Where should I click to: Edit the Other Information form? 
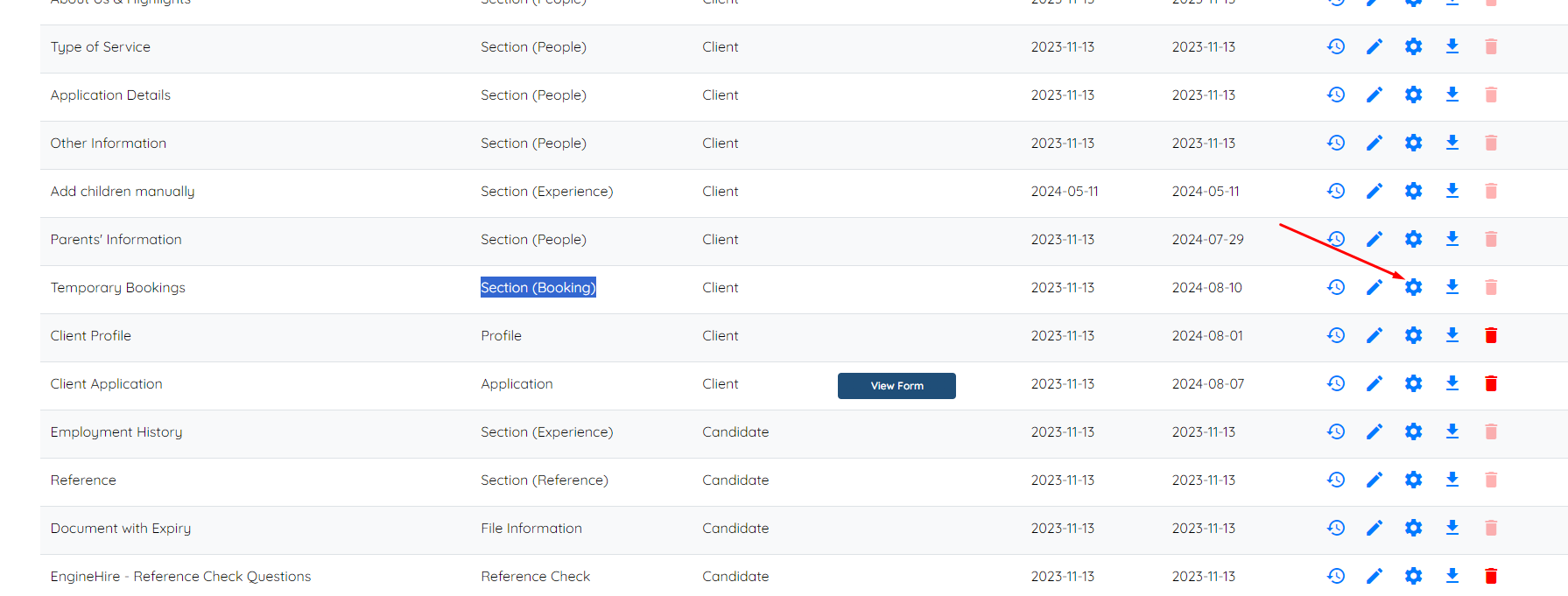point(1375,143)
